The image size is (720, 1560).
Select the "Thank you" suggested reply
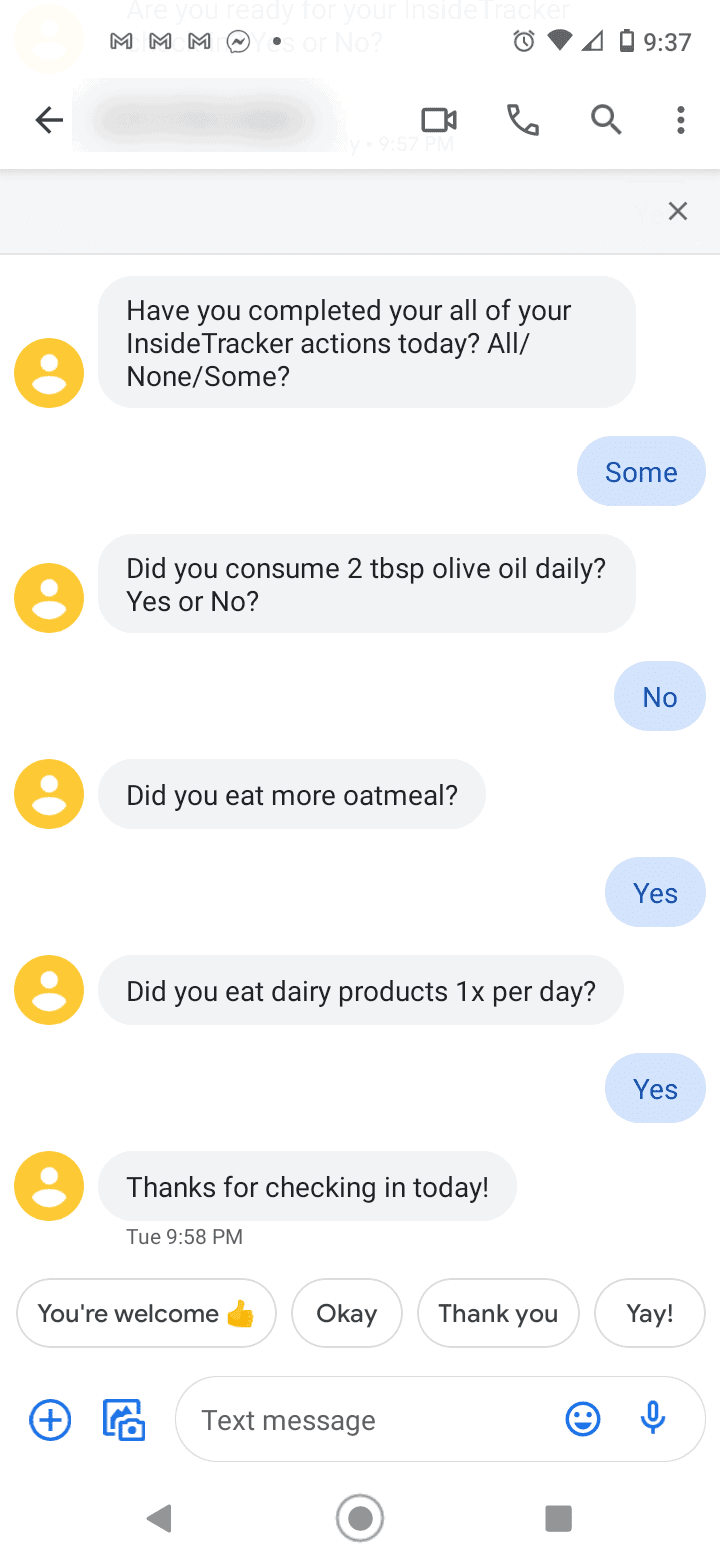click(498, 1313)
